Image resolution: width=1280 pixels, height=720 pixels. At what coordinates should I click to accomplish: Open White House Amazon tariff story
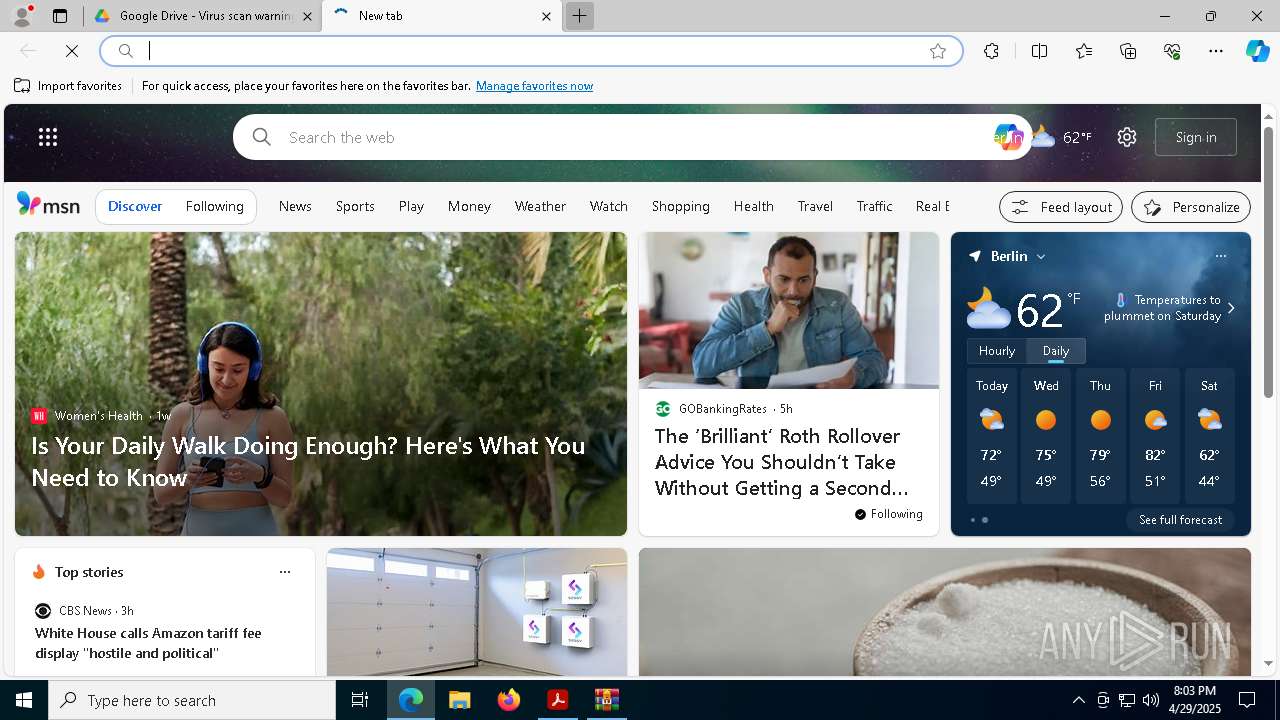click(x=148, y=643)
